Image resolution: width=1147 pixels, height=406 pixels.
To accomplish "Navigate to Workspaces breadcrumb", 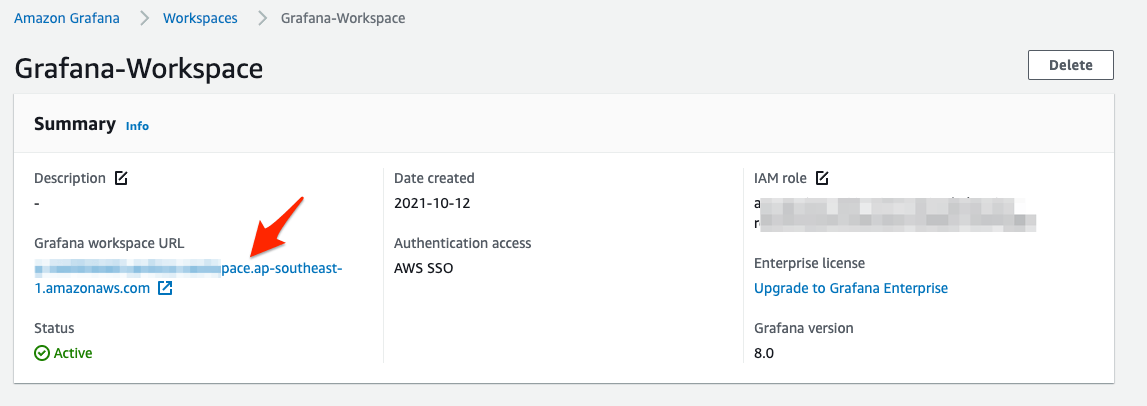I will tap(202, 18).
